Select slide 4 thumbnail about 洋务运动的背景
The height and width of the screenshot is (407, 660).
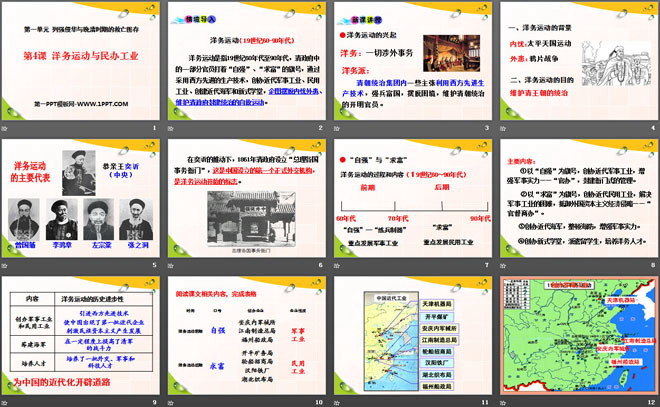point(579,61)
